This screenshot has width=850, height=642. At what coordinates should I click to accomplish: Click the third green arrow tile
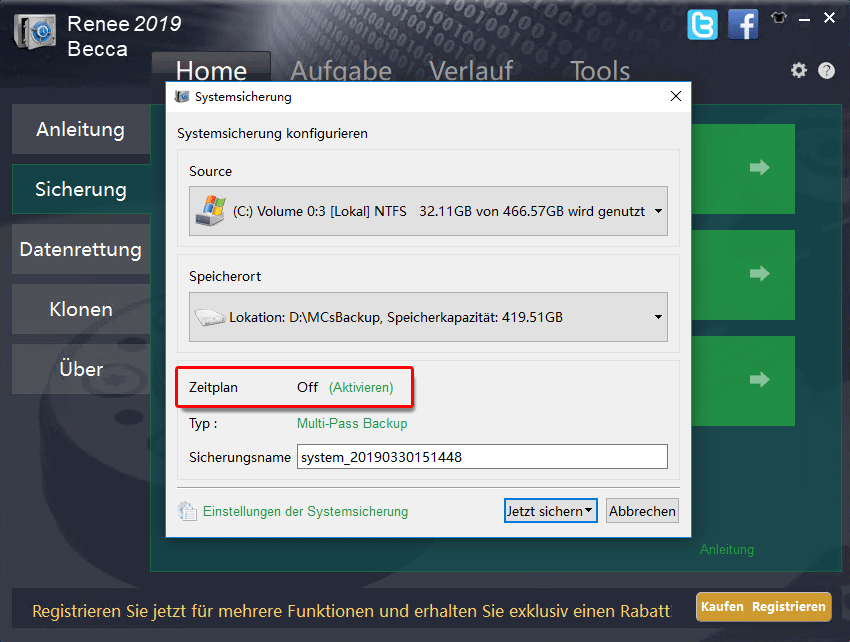pos(744,381)
